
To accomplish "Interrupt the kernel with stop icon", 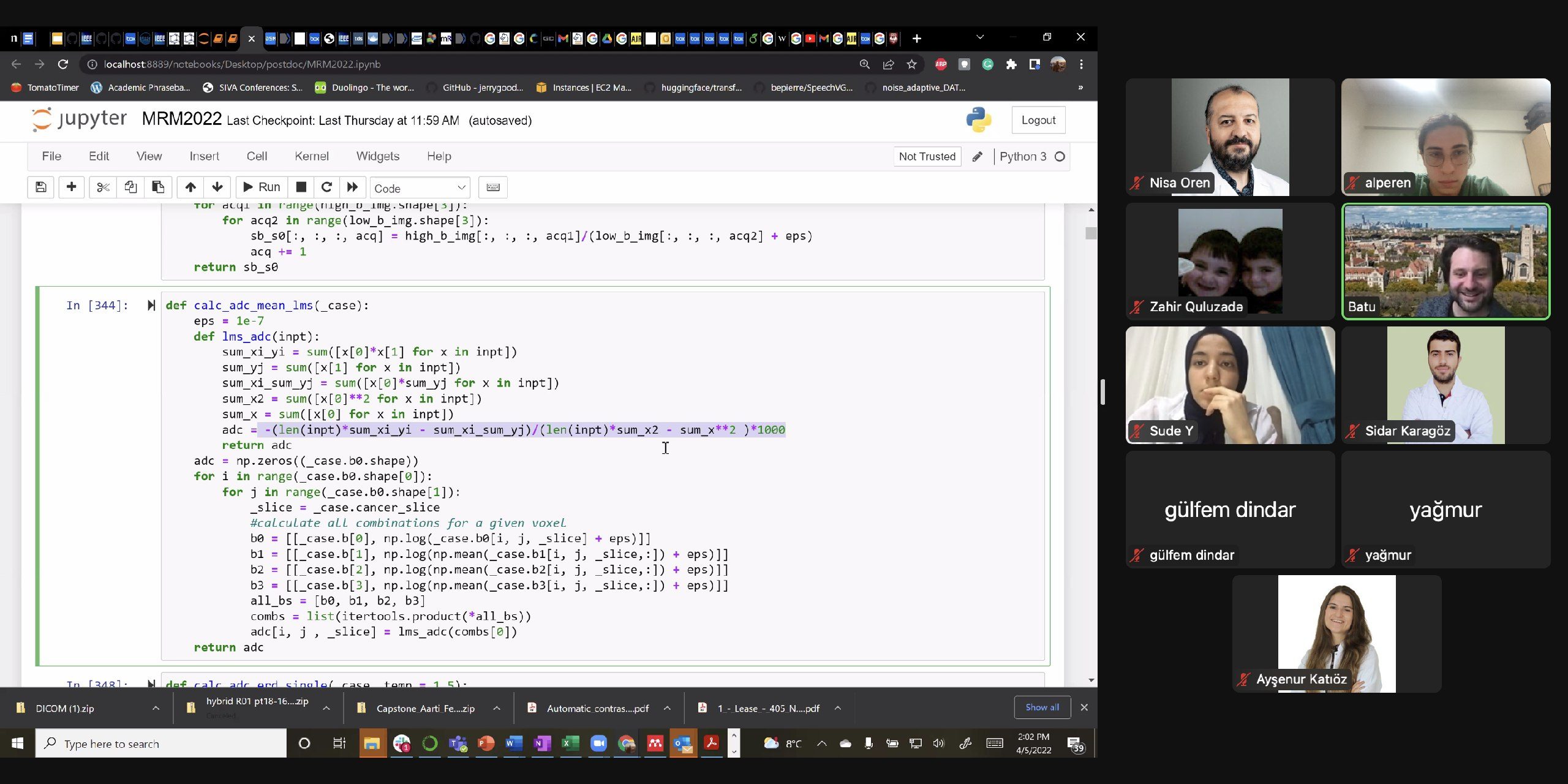I will pyautogui.click(x=301, y=187).
